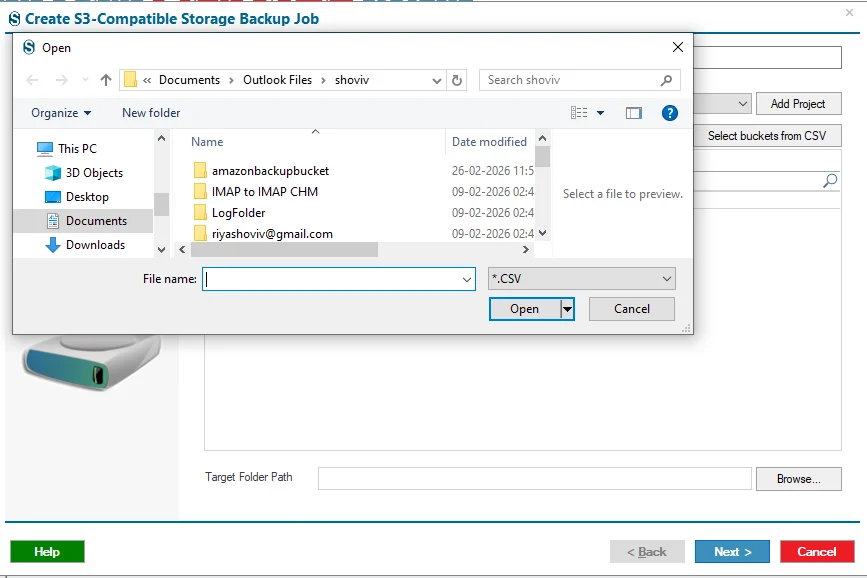Click the bucket search magnifier in backup window
This screenshot has height=578, width=867.
click(x=830, y=180)
